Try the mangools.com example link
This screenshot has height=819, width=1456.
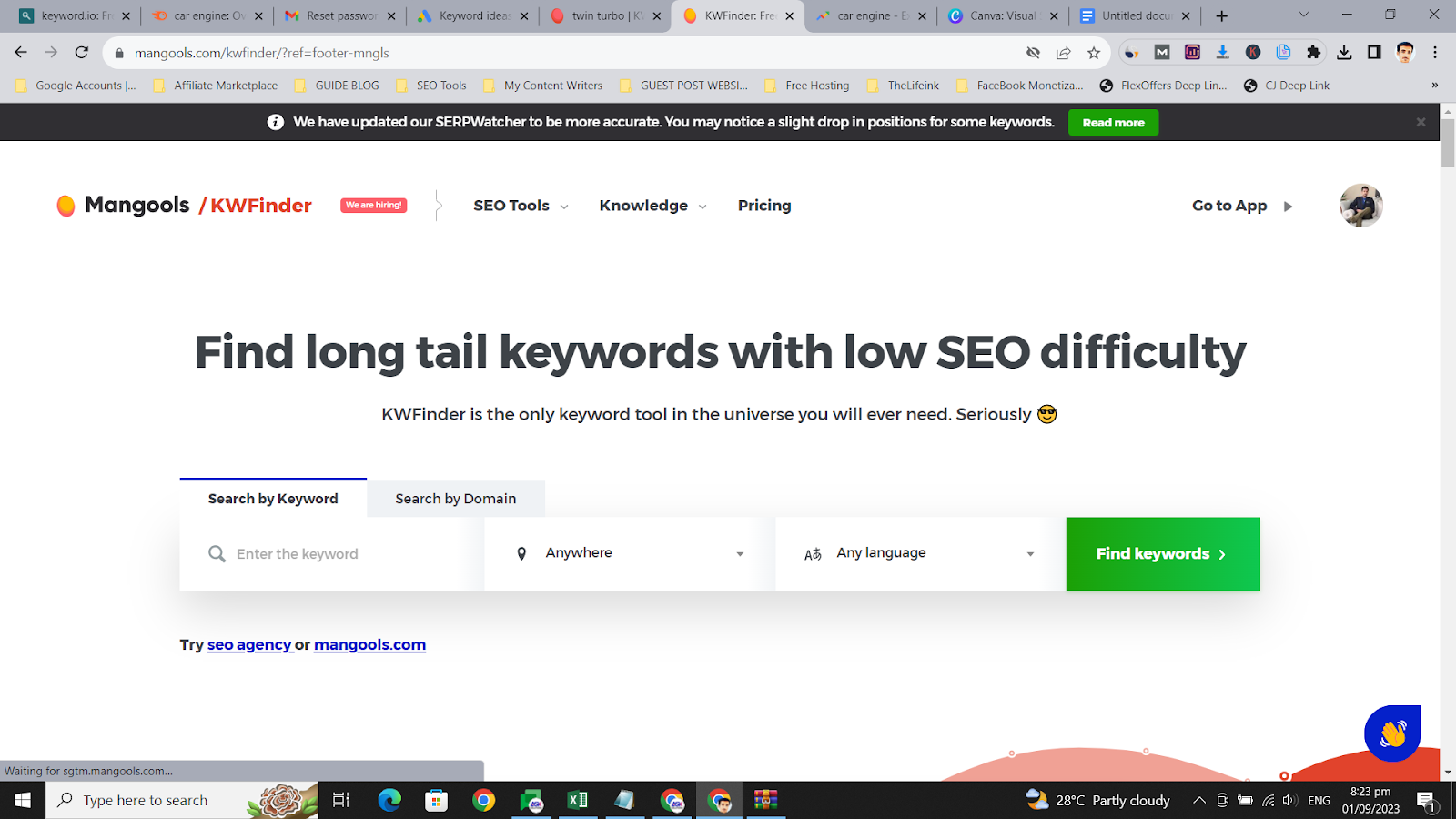[369, 644]
